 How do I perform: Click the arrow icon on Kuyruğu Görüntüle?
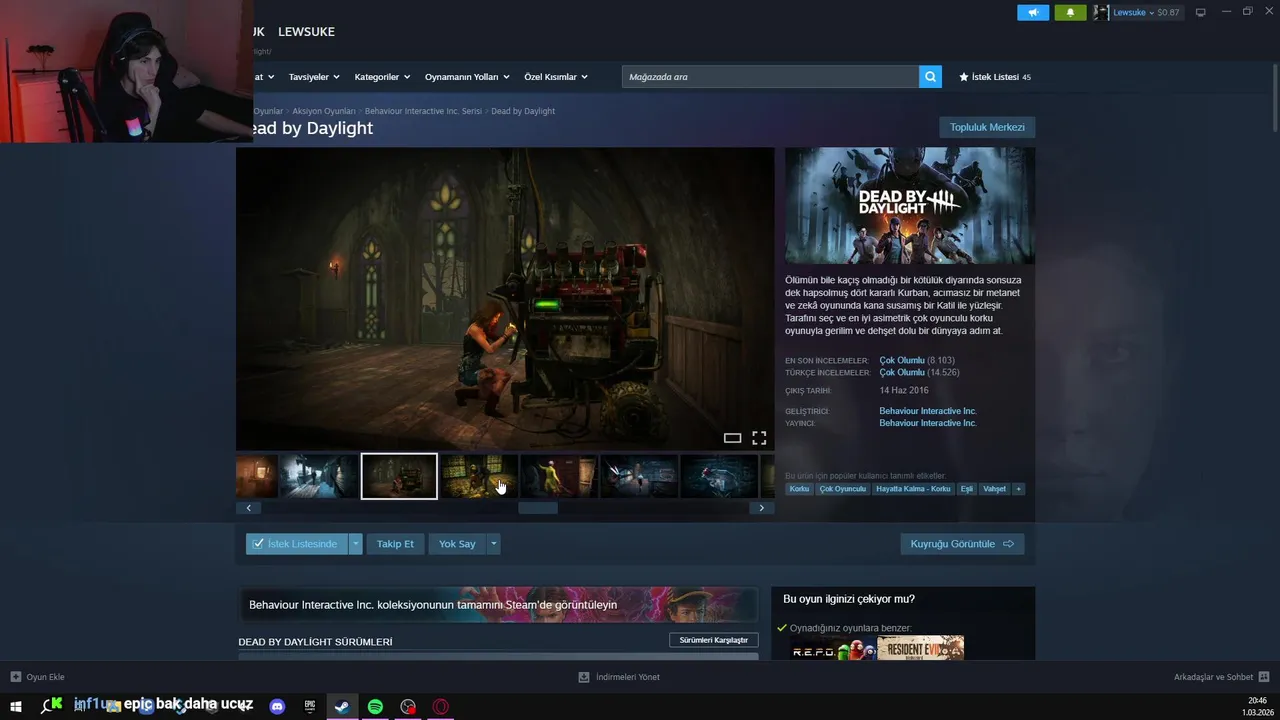[x=1008, y=544]
